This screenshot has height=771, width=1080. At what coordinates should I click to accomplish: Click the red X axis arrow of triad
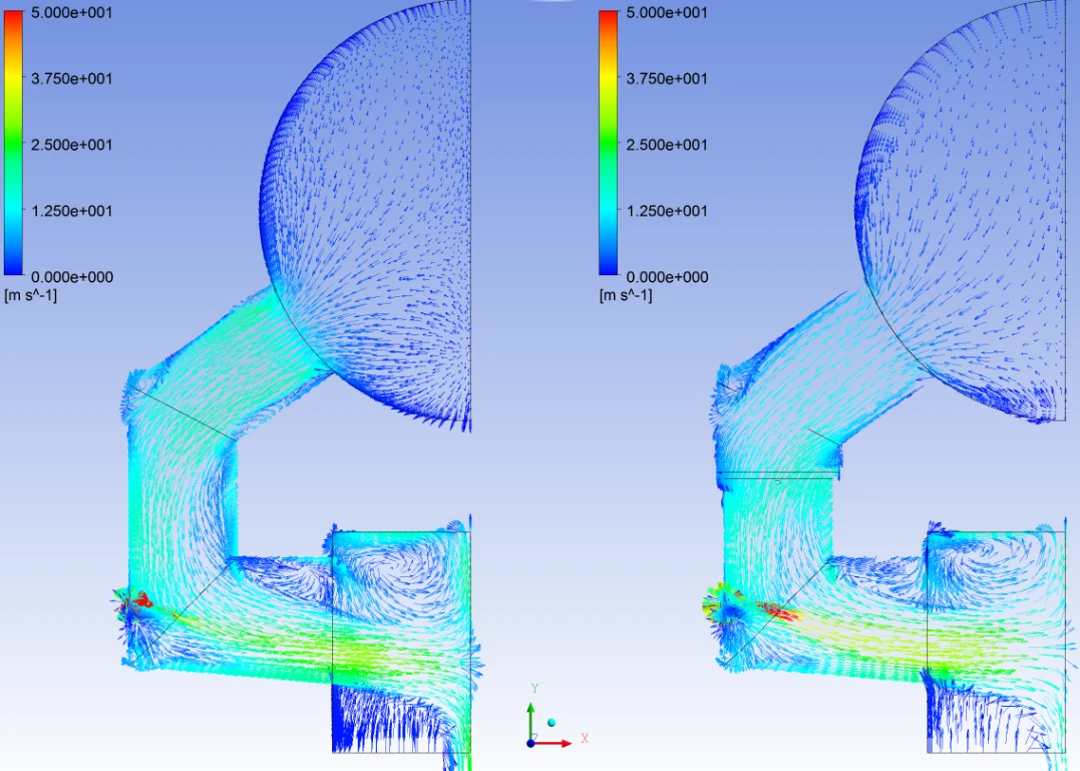pyautogui.click(x=560, y=743)
